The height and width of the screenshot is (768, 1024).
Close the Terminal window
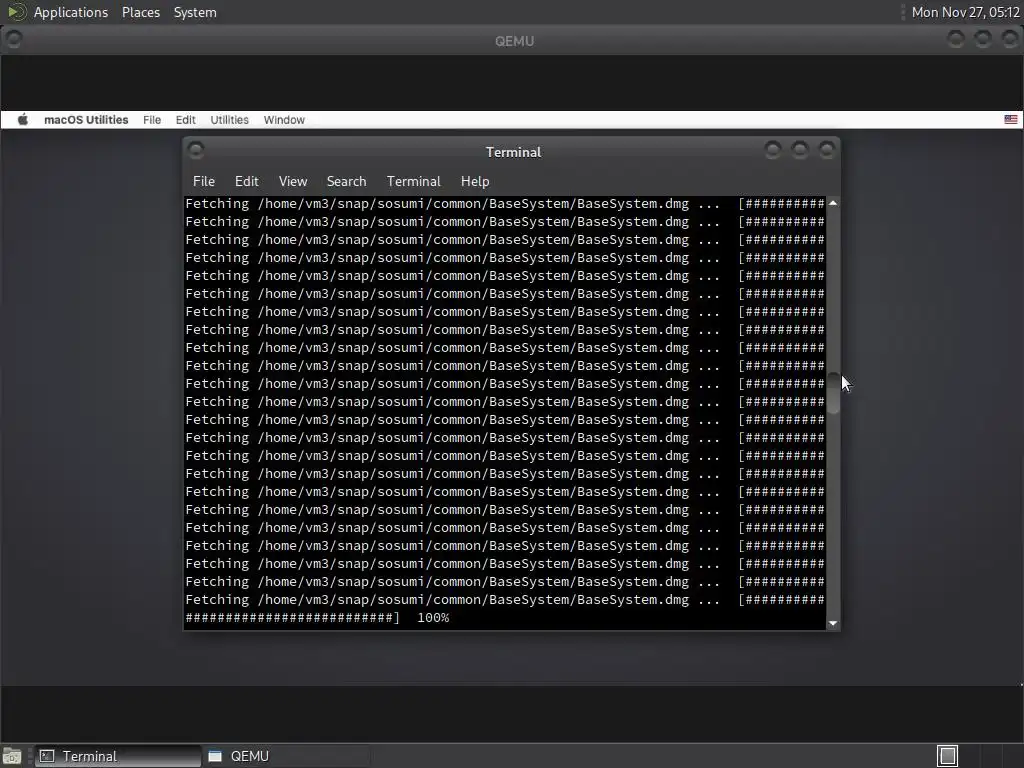click(x=827, y=151)
